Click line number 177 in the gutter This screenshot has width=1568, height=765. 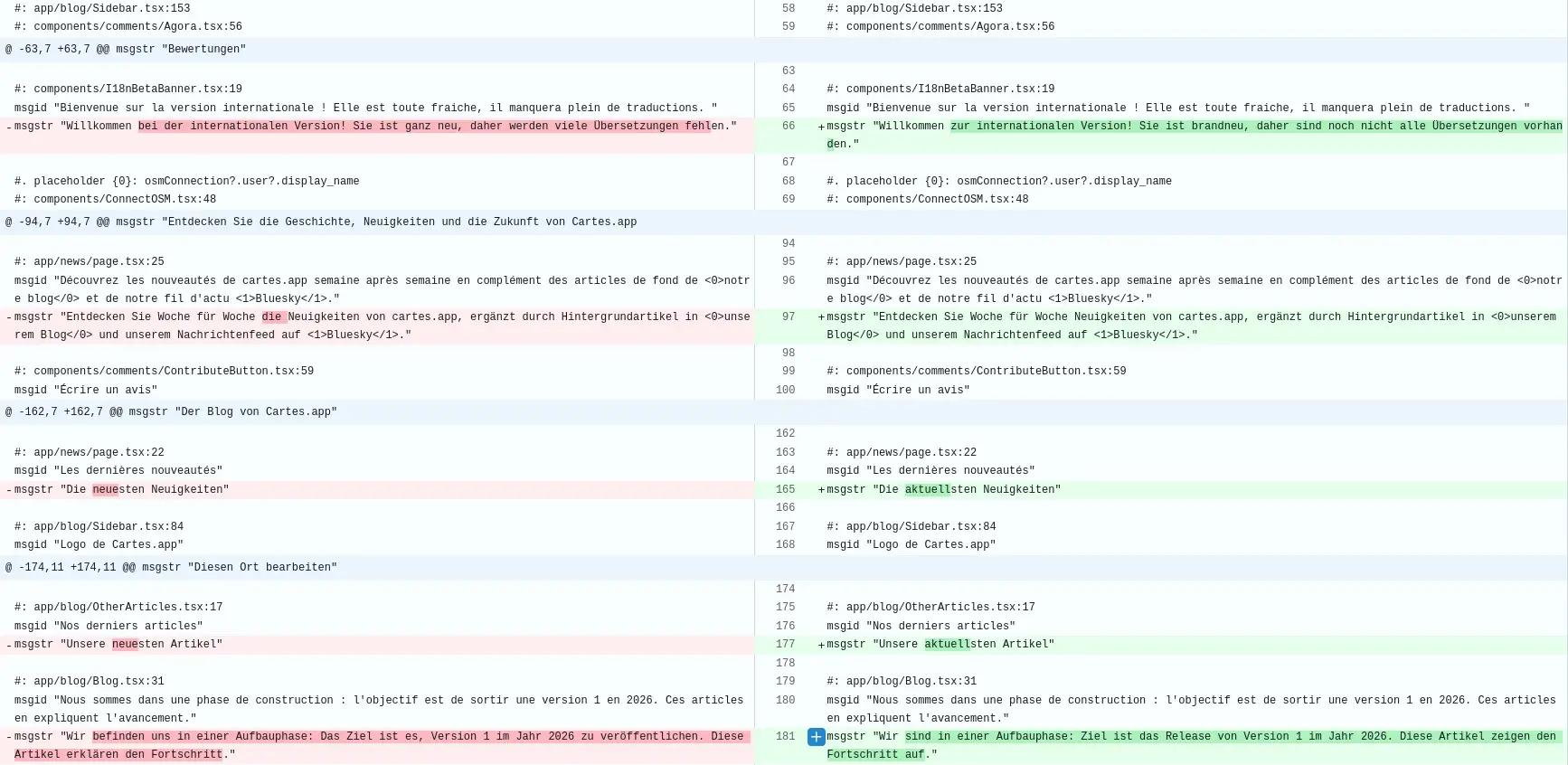point(785,645)
